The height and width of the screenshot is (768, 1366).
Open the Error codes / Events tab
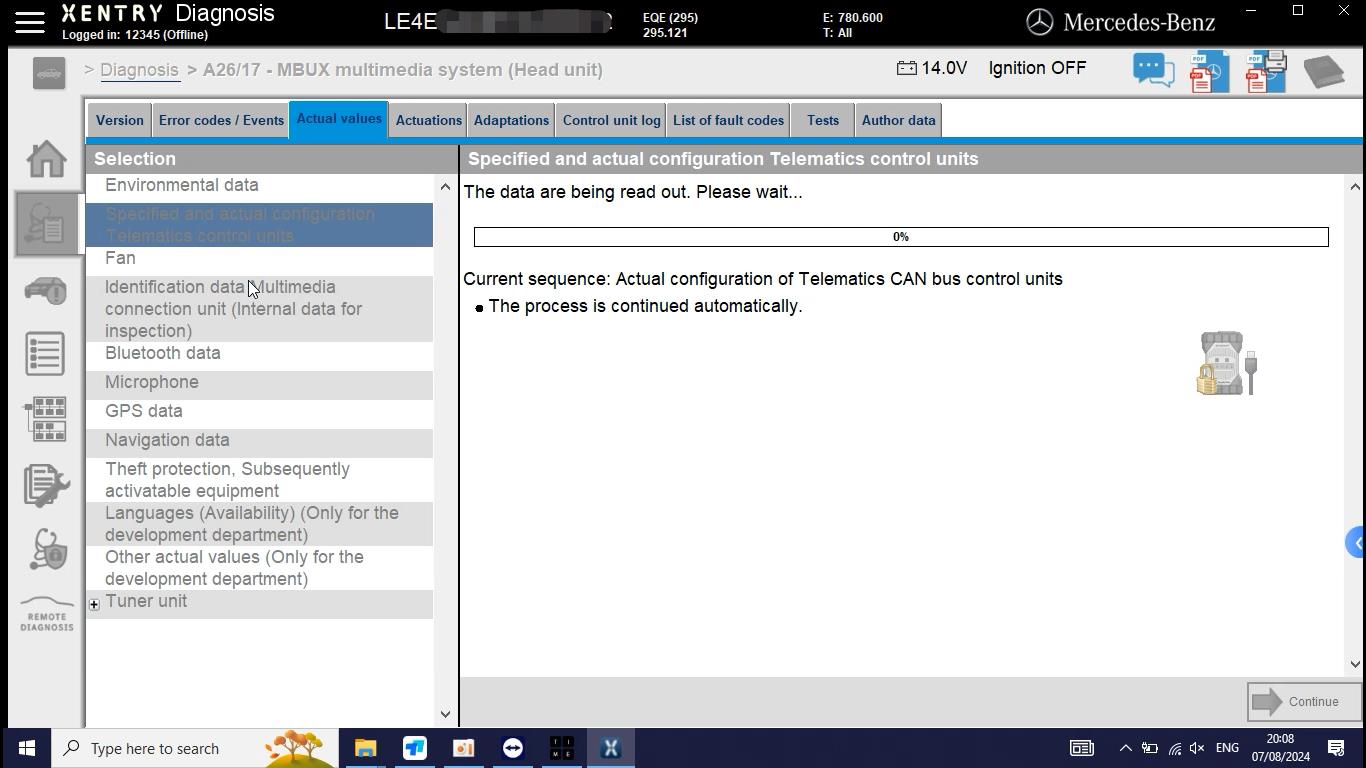[221, 120]
